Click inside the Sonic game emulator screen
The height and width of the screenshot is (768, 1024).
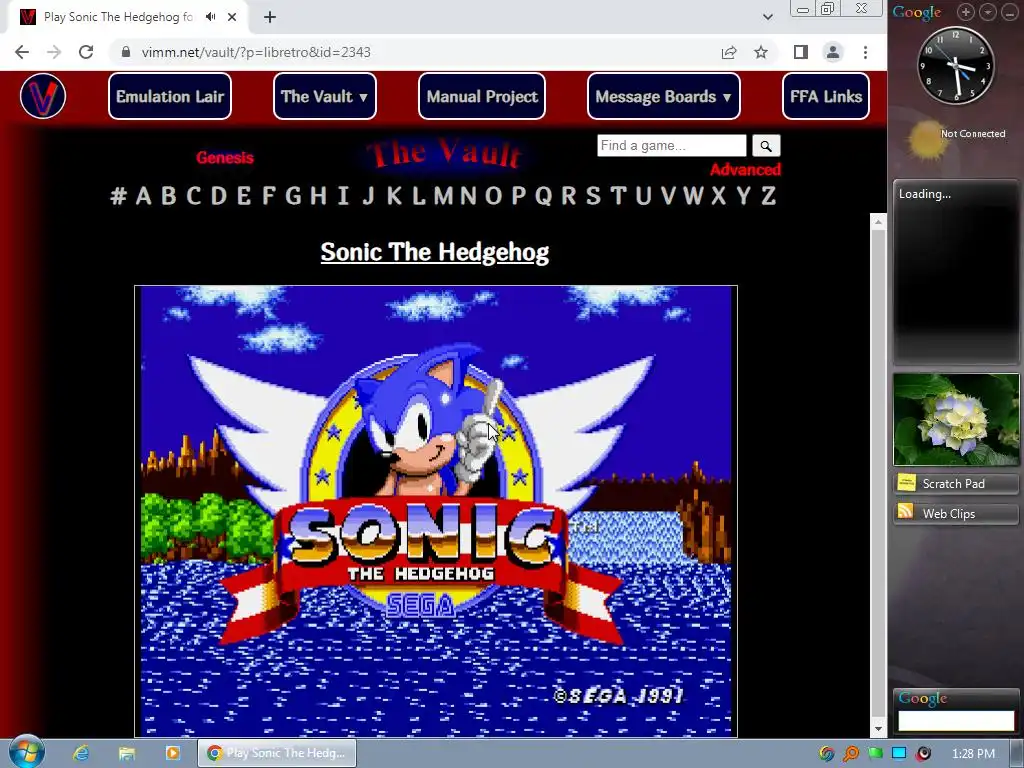coord(436,511)
